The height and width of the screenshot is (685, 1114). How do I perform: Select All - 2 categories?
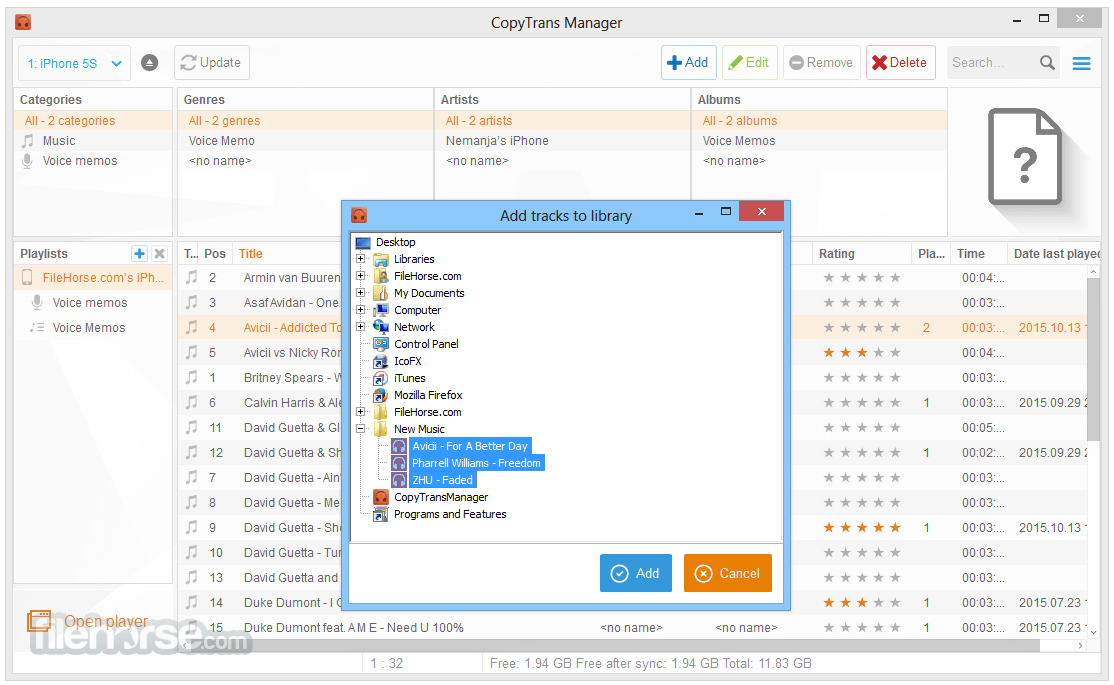tap(93, 121)
